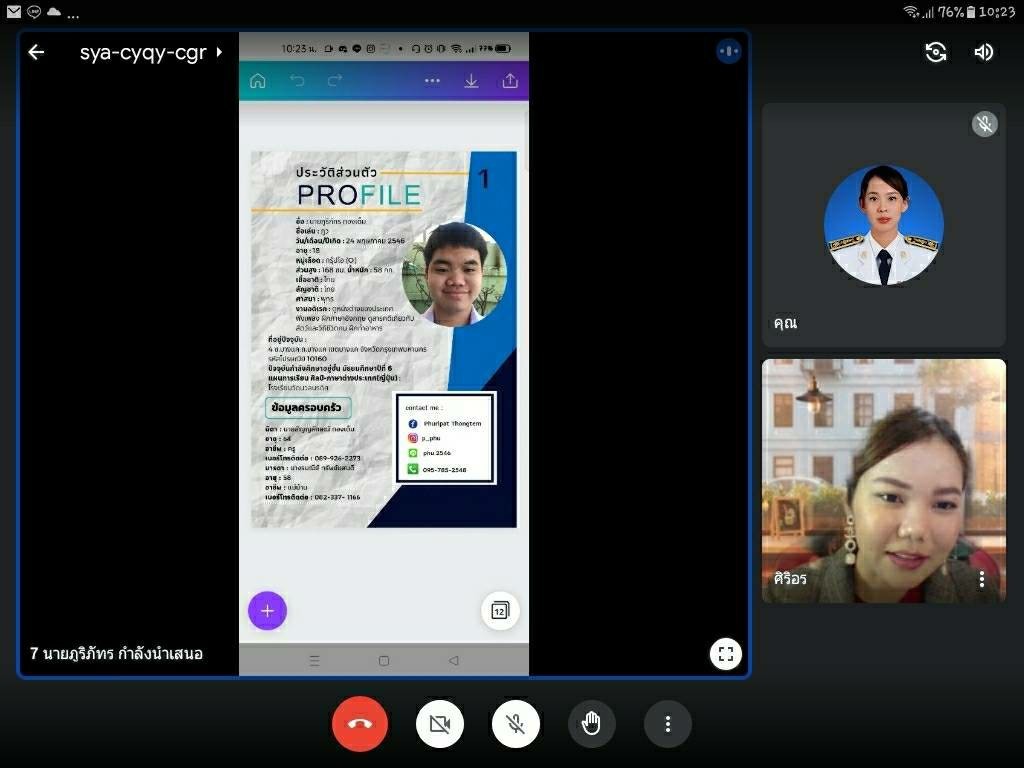The width and height of the screenshot is (1024, 768).
Task: Select your own participant tile labeled คุณ
Action: 884,225
